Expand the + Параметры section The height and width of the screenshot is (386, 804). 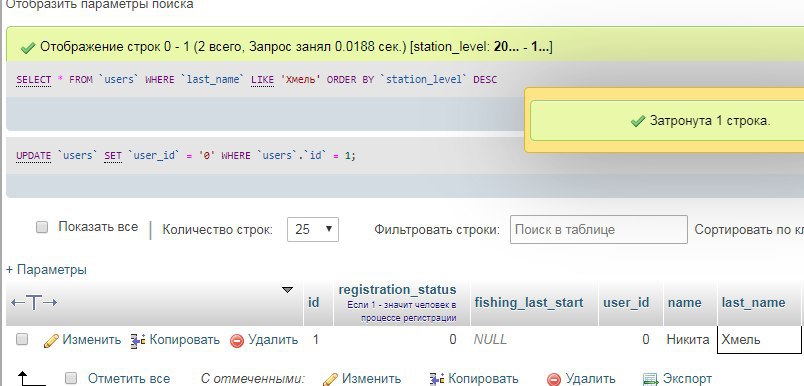46,270
